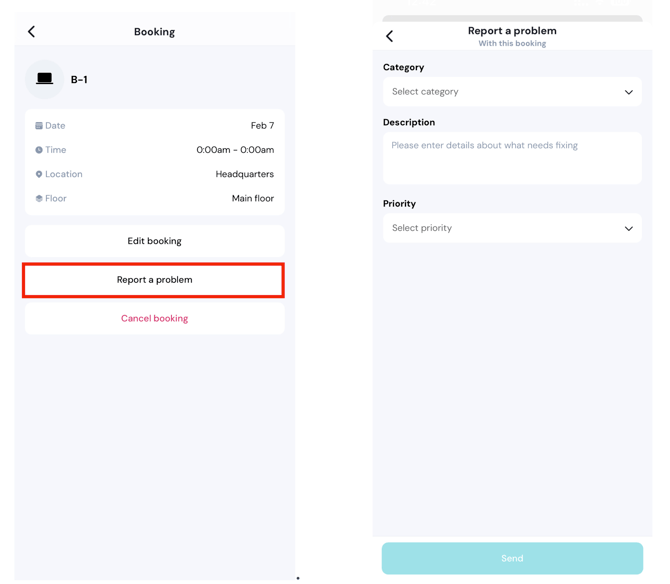This screenshot has height=584, width=670.
Task: Tap the layers icon beside Floor
Action: point(39,199)
